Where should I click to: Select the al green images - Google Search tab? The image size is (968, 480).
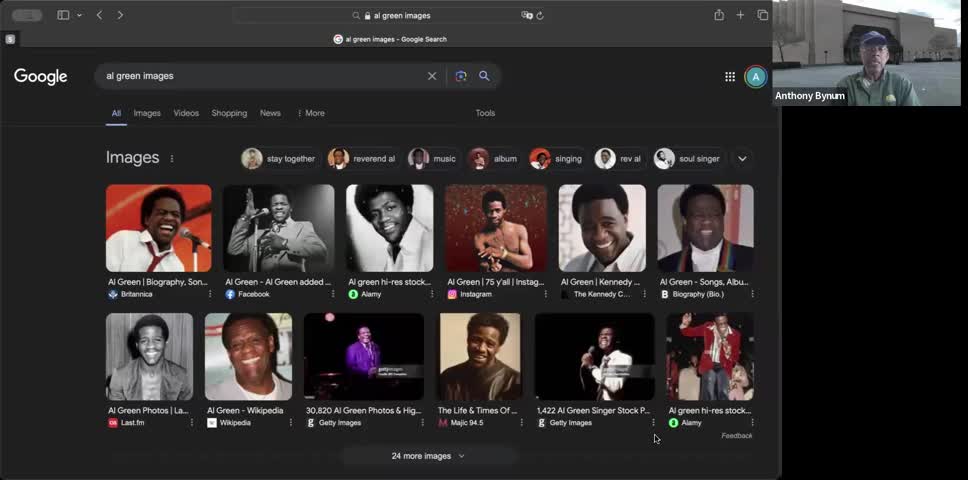pyautogui.click(x=390, y=39)
